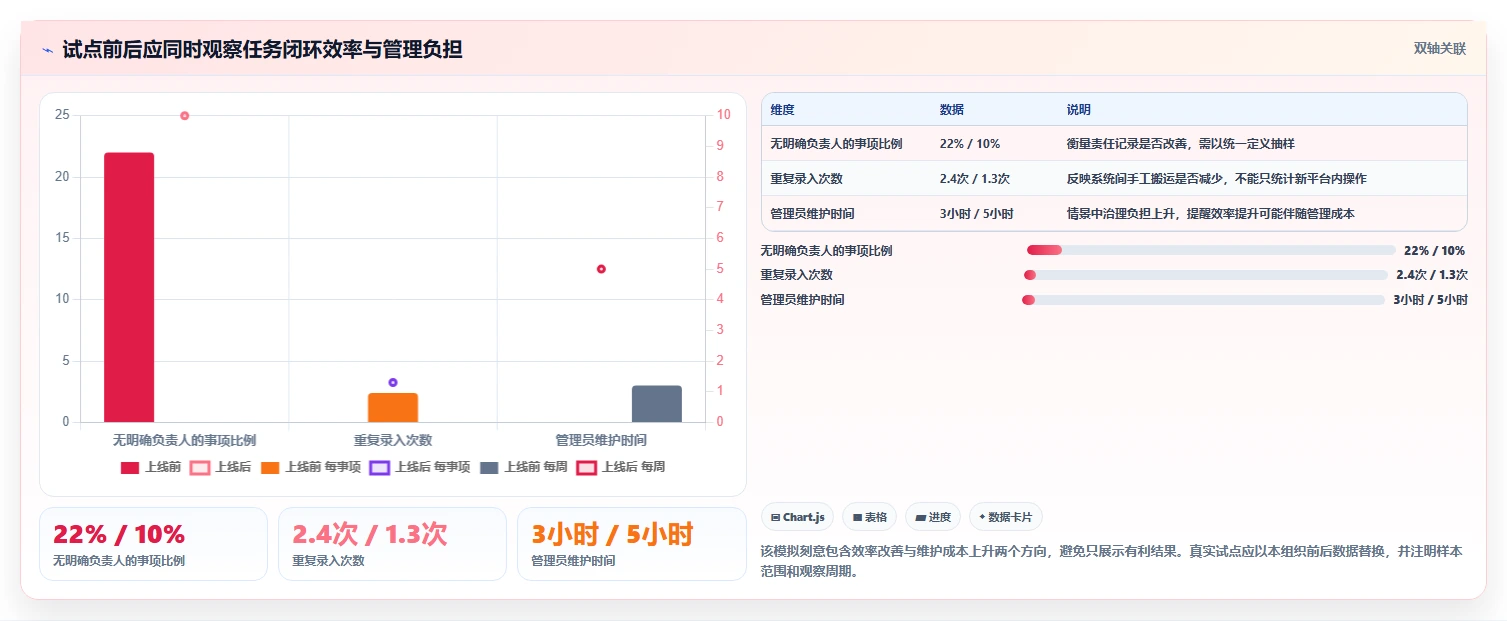Click the progress bar for 无明确负责人的事项比例
The height and width of the screenshot is (621, 1507).
(x=1211, y=250)
